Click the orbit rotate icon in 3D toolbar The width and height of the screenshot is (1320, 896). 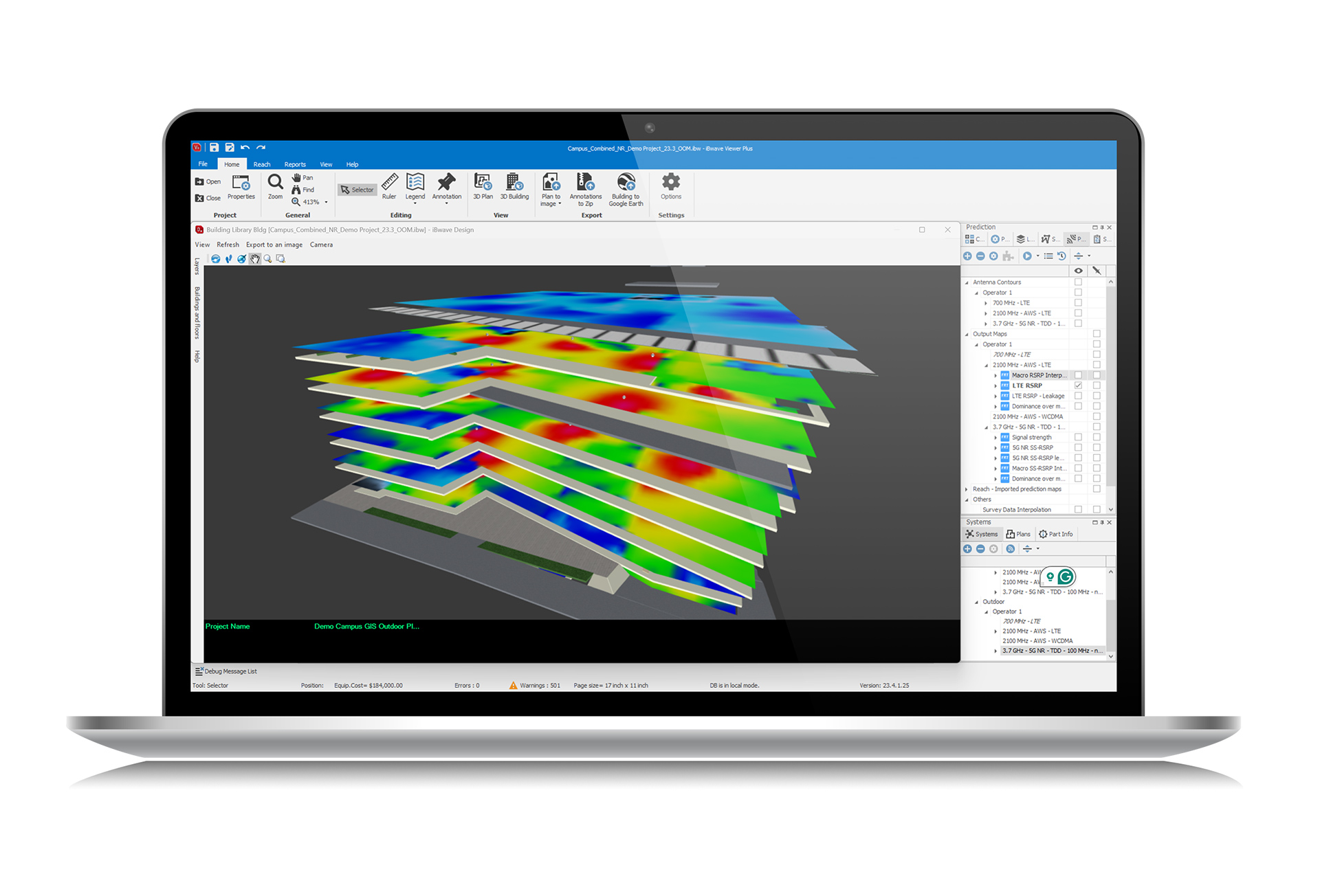click(x=216, y=259)
